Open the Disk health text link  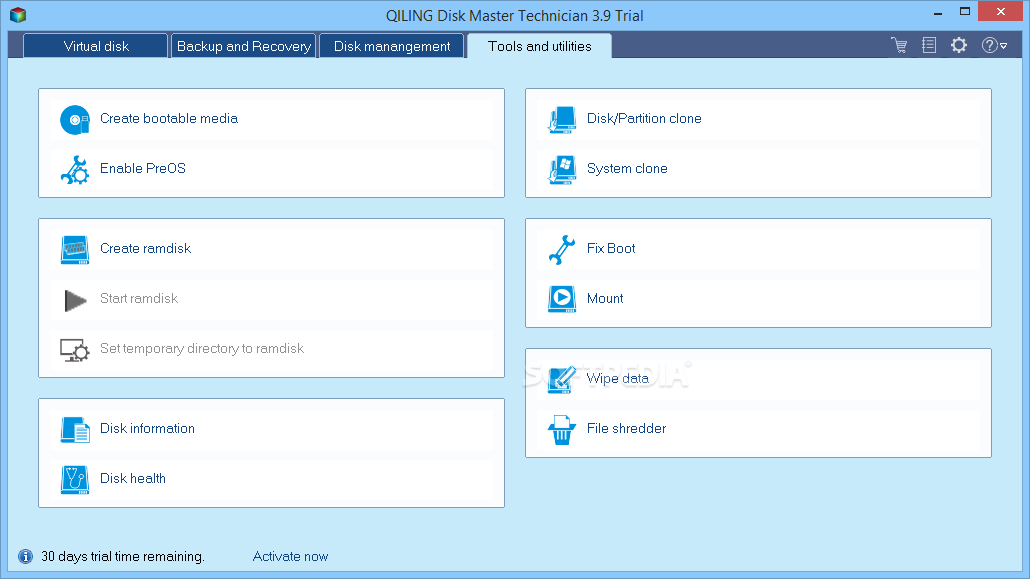[133, 478]
